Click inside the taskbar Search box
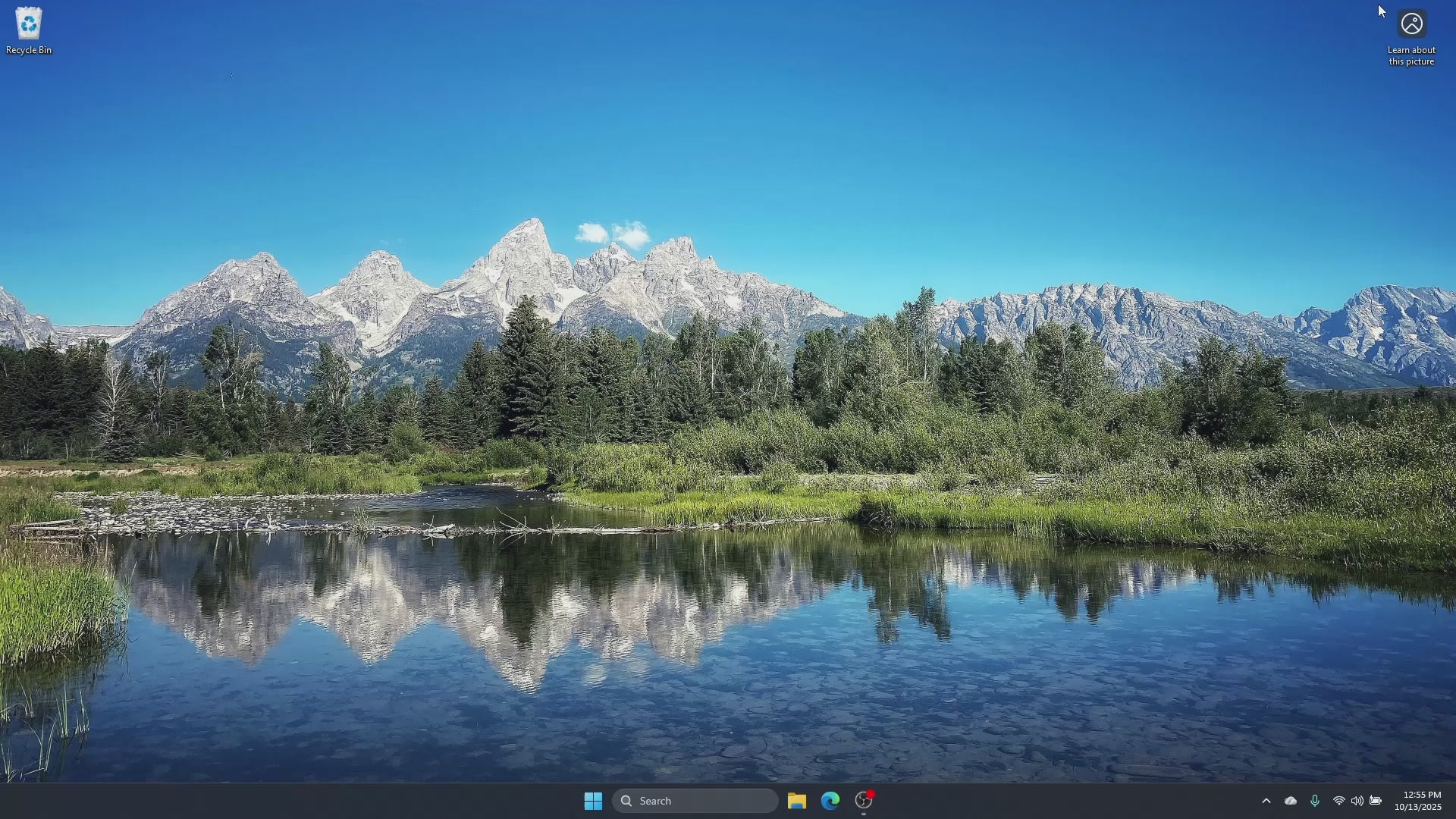The image size is (1456, 819). point(705,801)
